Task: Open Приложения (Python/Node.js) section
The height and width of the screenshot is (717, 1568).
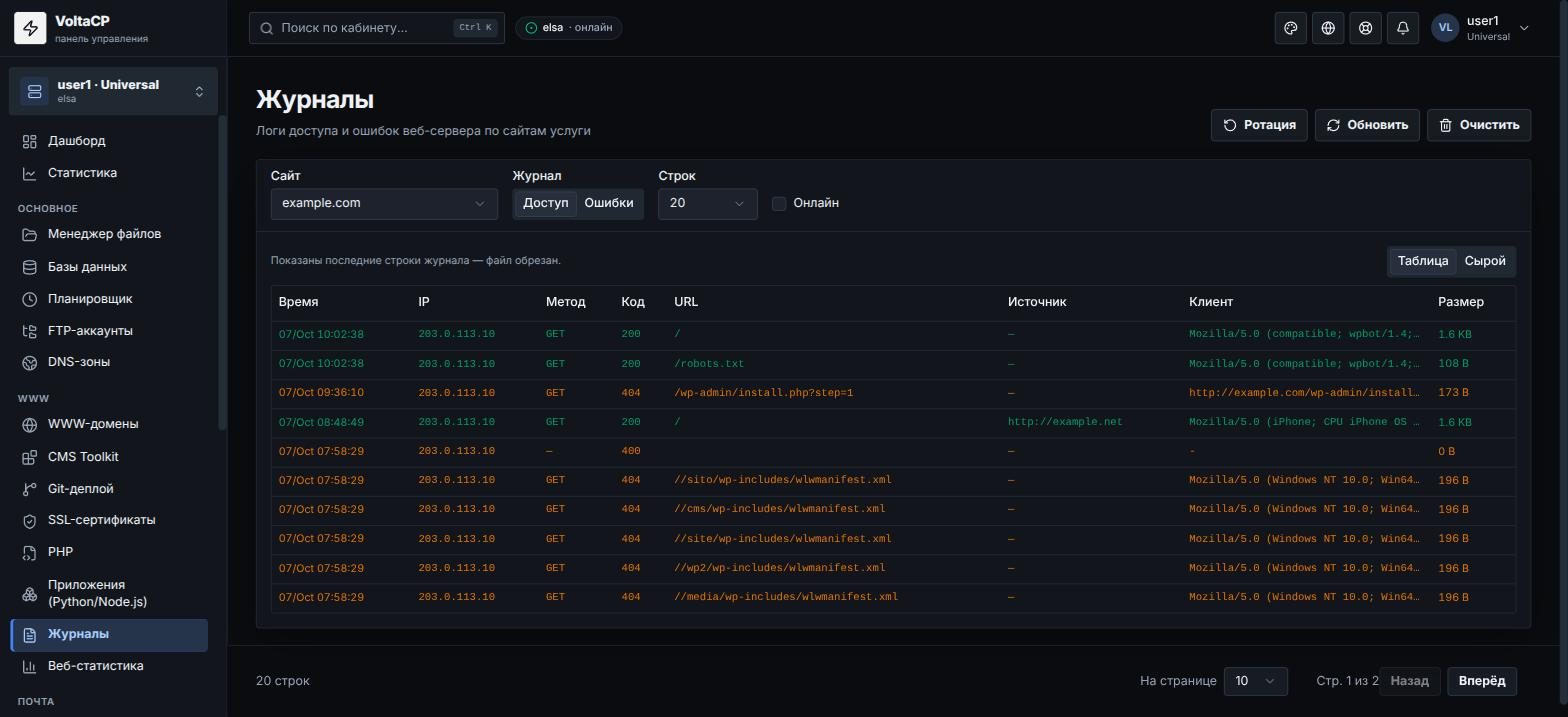Action: click(x=109, y=593)
